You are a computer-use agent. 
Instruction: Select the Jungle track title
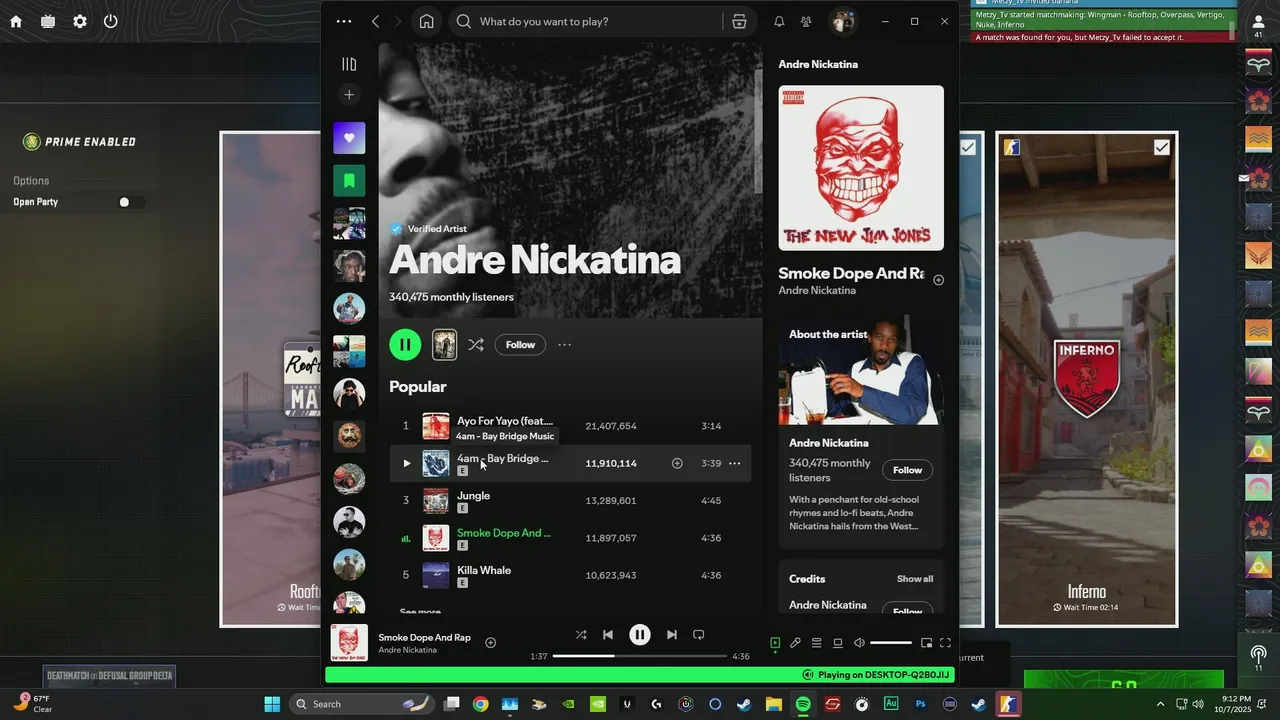473,496
